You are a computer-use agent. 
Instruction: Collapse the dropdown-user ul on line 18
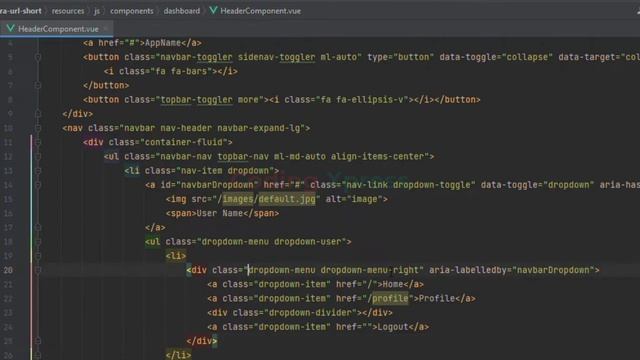point(38,242)
